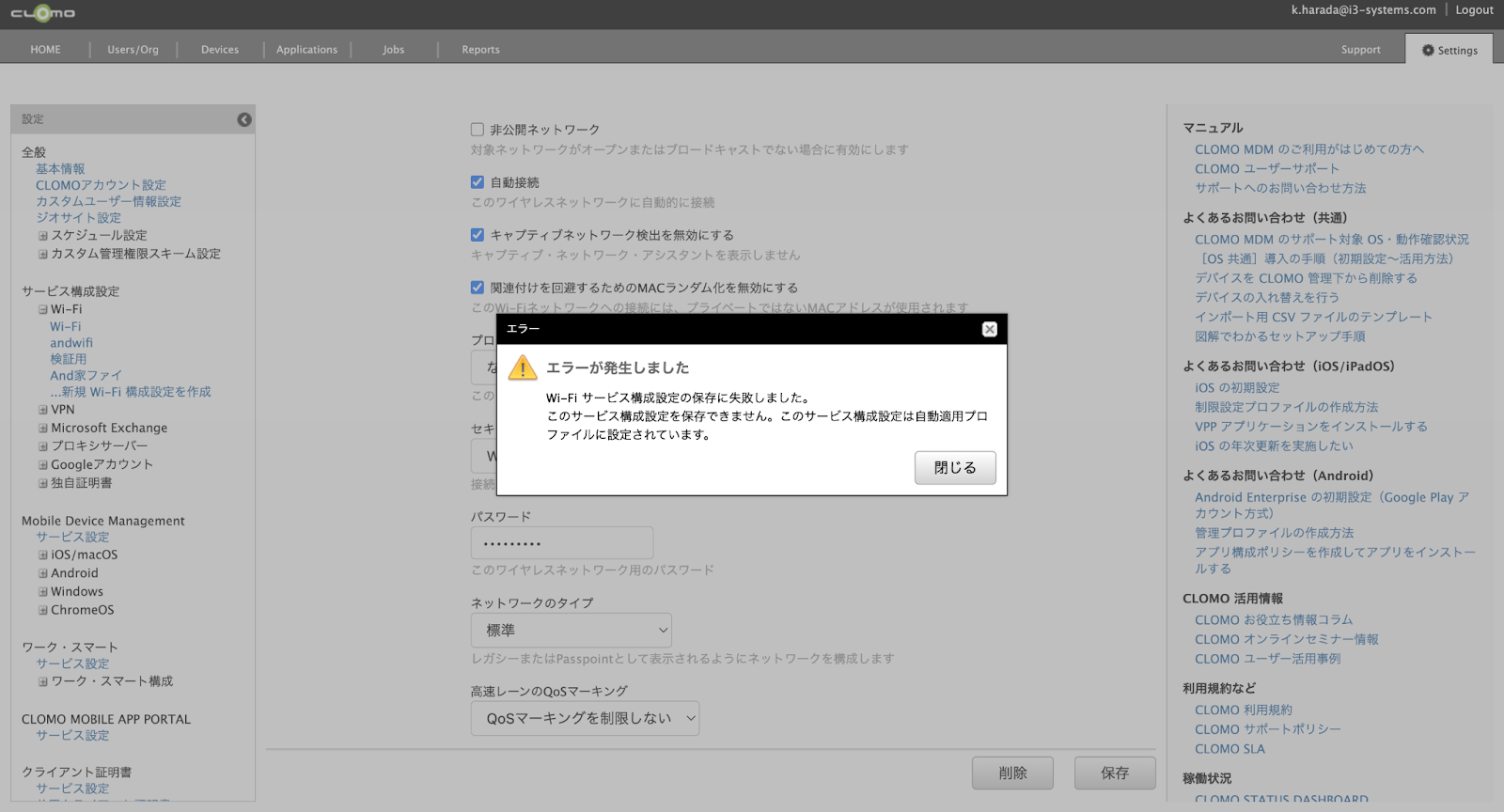Expand the VPN tree node
Viewport: 1504px width, 812px height.
tap(43, 410)
